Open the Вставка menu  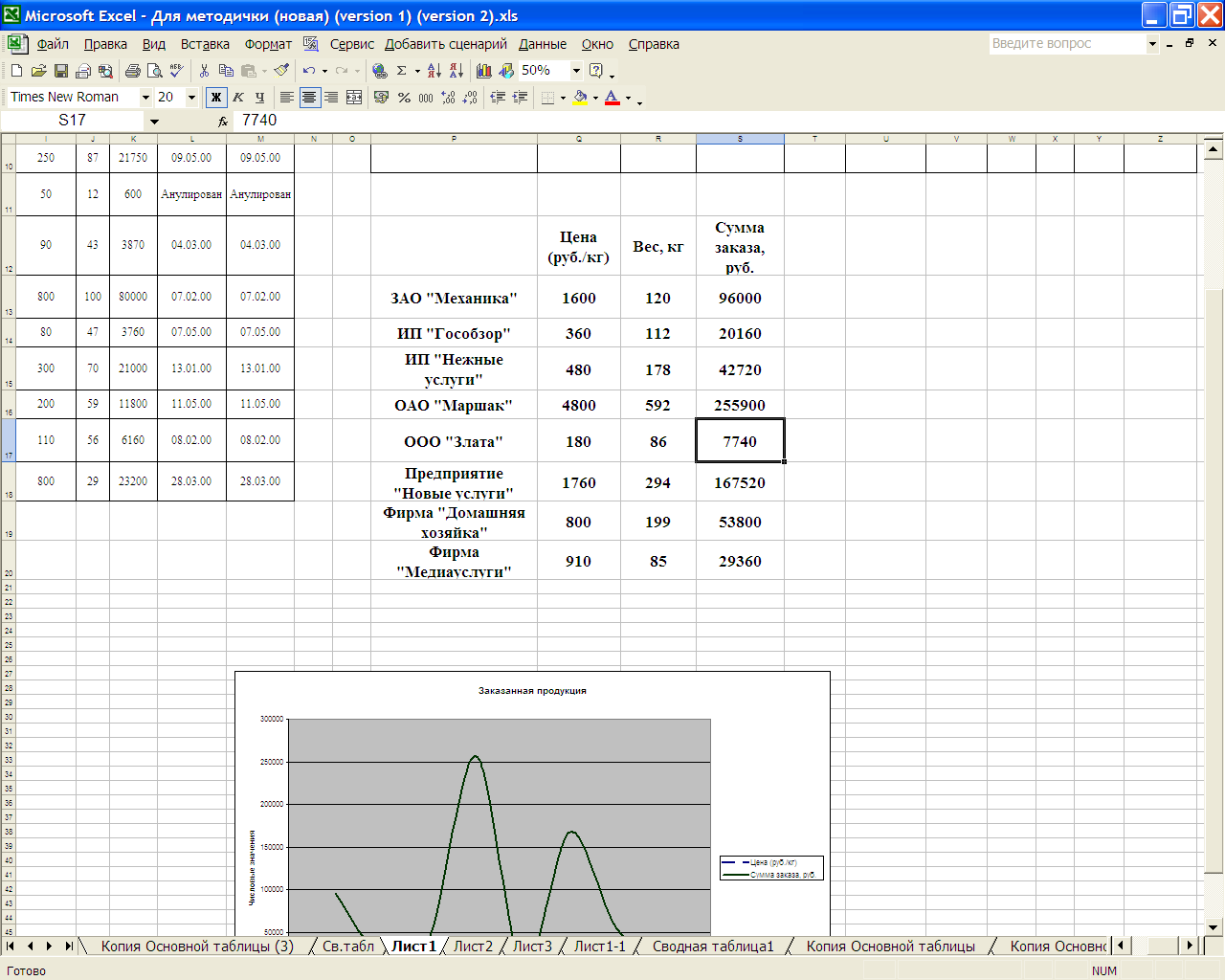[205, 44]
